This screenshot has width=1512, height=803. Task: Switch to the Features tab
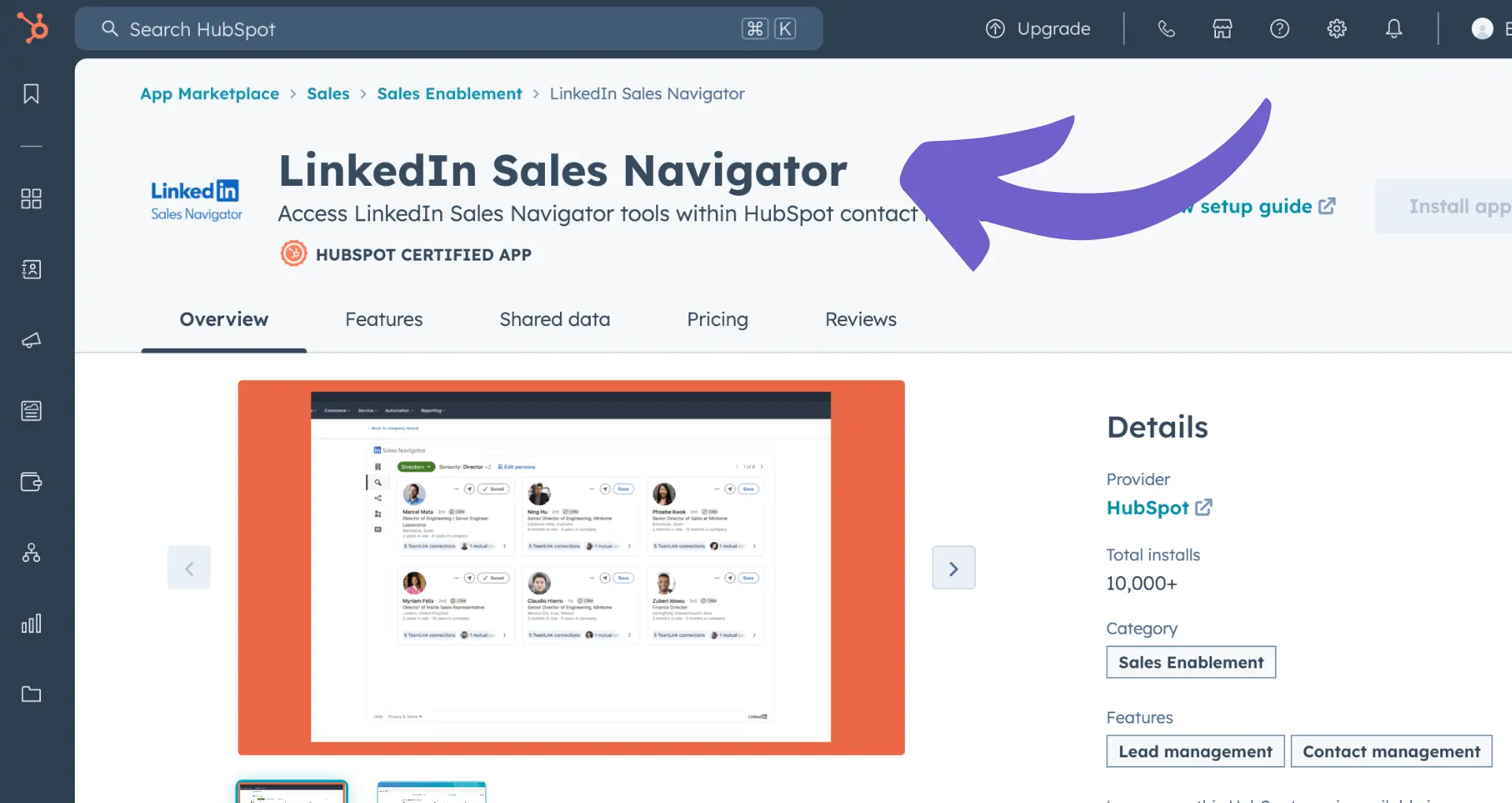tap(384, 320)
